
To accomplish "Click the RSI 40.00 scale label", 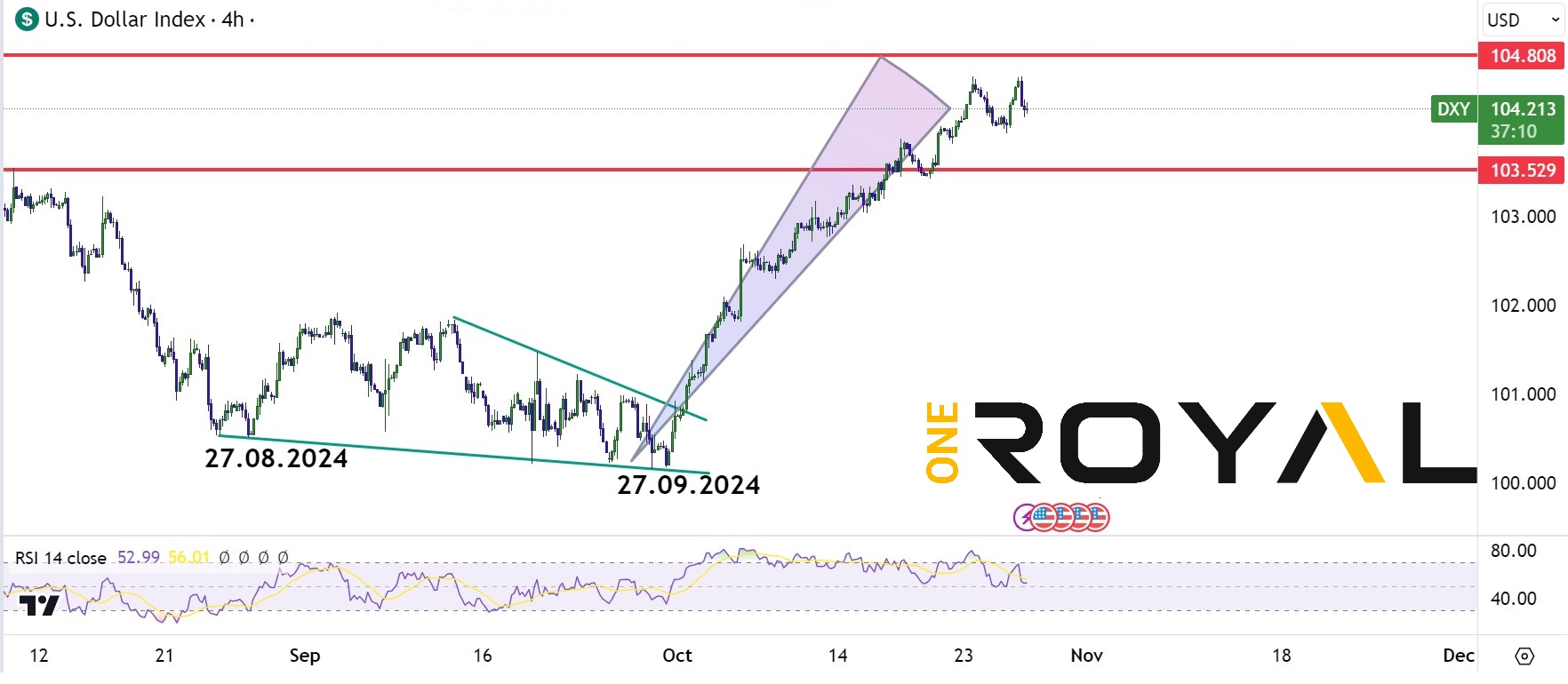I will [x=1513, y=599].
